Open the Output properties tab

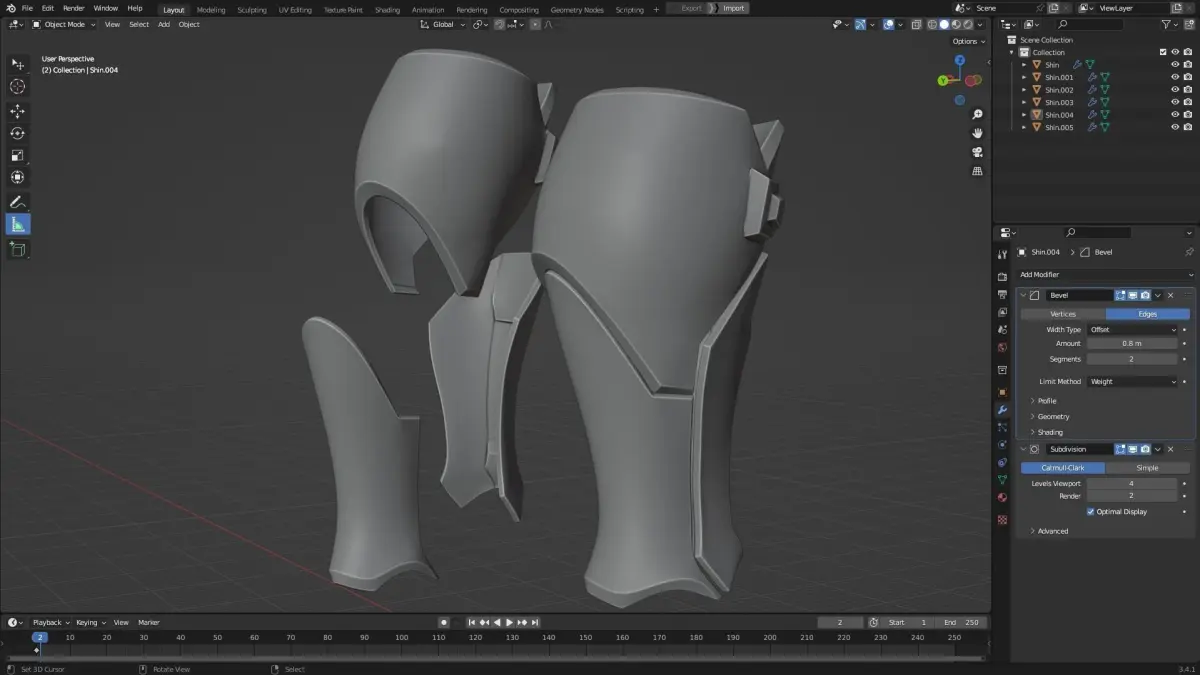1002,294
